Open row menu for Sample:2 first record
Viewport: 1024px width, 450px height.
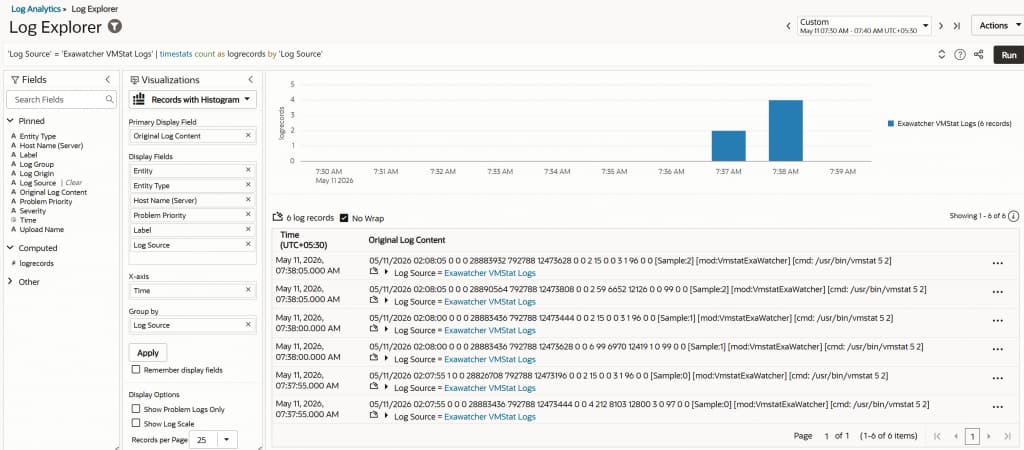pos(997,263)
